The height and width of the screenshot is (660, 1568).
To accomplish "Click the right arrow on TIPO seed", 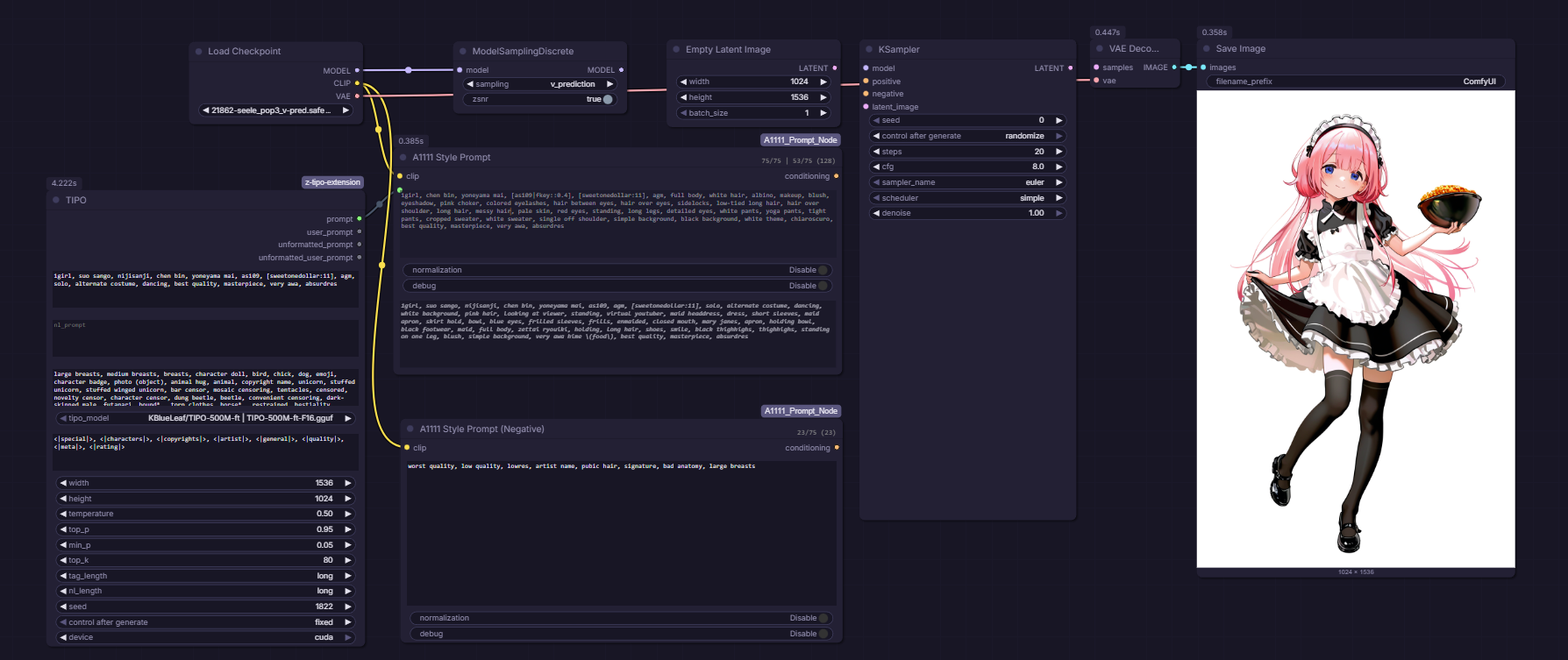I will tap(348, 607).
